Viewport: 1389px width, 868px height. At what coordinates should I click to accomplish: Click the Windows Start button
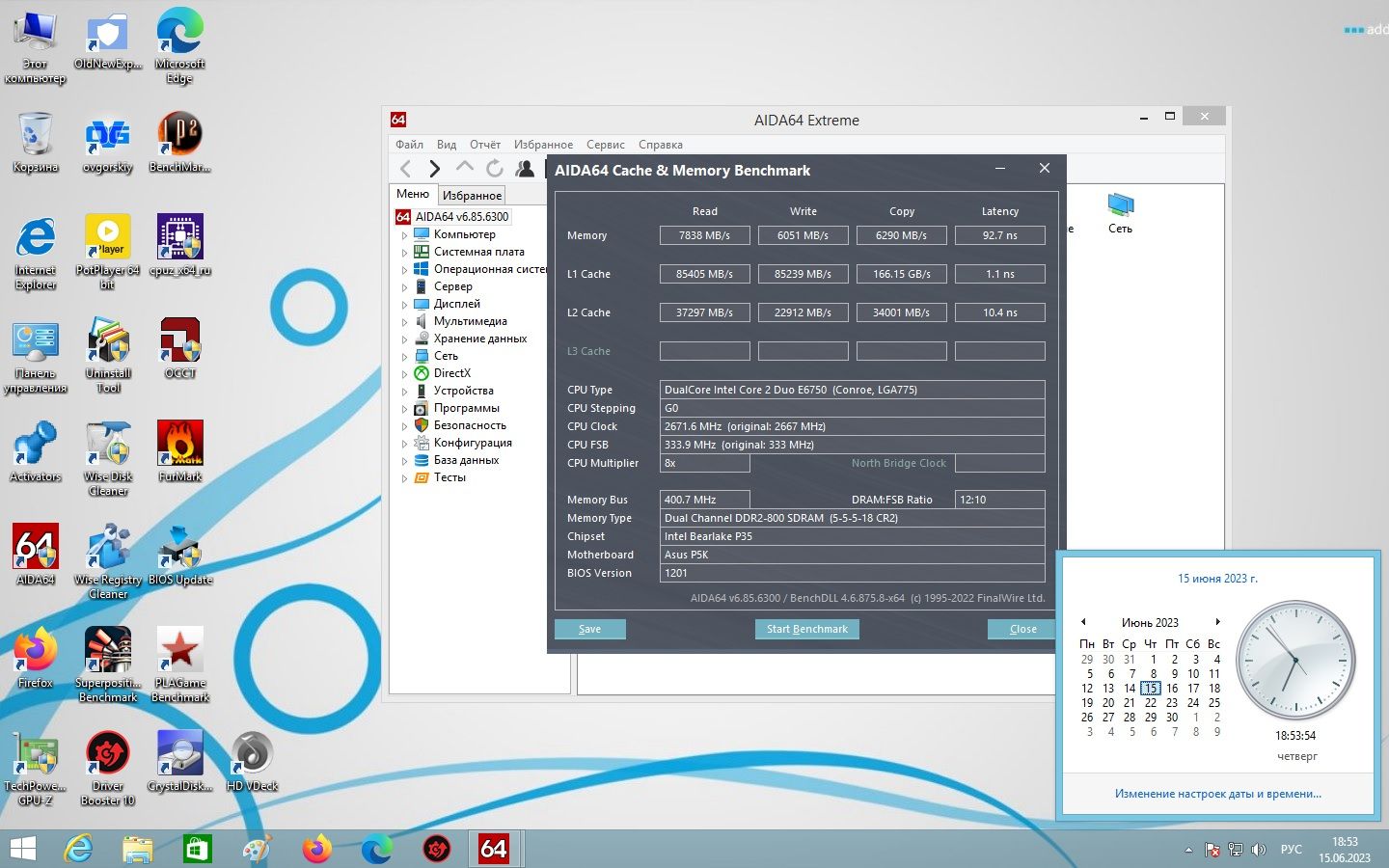[x=22, y=849]
